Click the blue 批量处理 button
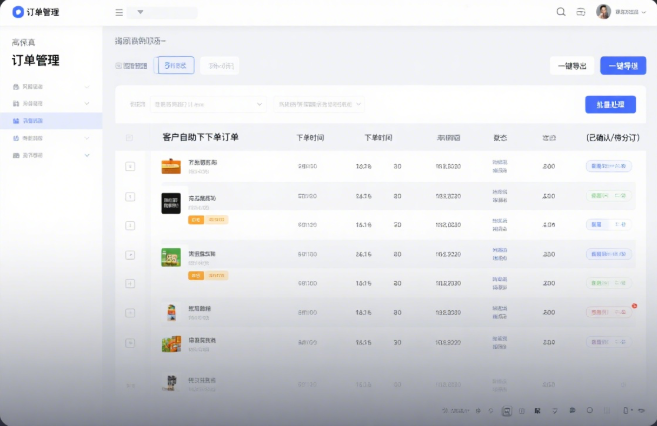 (610, 104)
